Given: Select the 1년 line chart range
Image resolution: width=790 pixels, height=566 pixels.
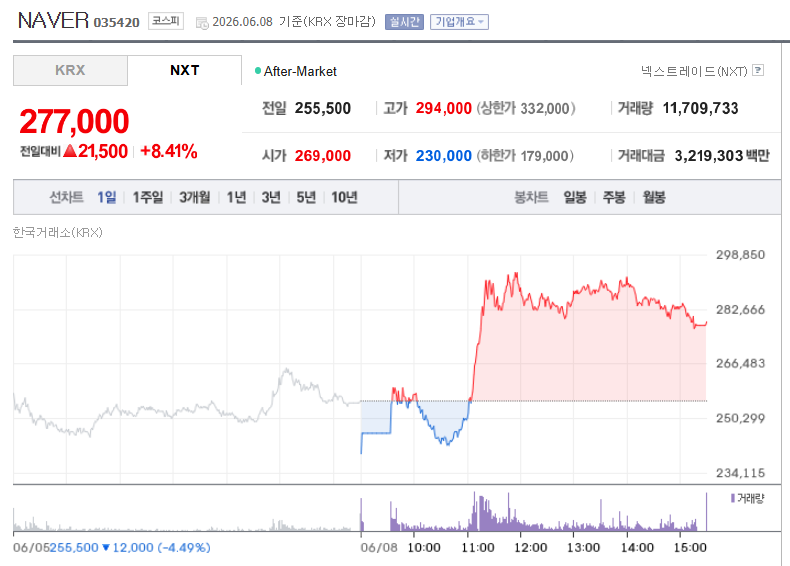Looking at the screenshot, I should point(236,197).
